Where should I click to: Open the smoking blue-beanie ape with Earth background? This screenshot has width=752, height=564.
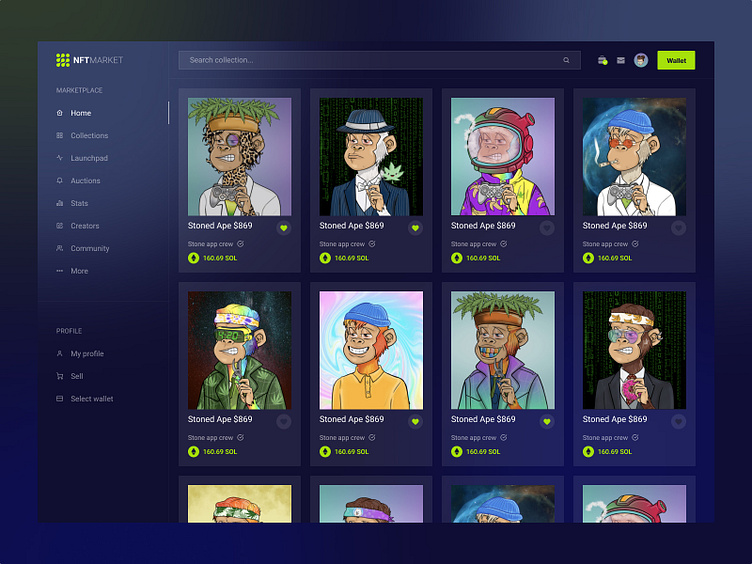(x=634, y=157)
